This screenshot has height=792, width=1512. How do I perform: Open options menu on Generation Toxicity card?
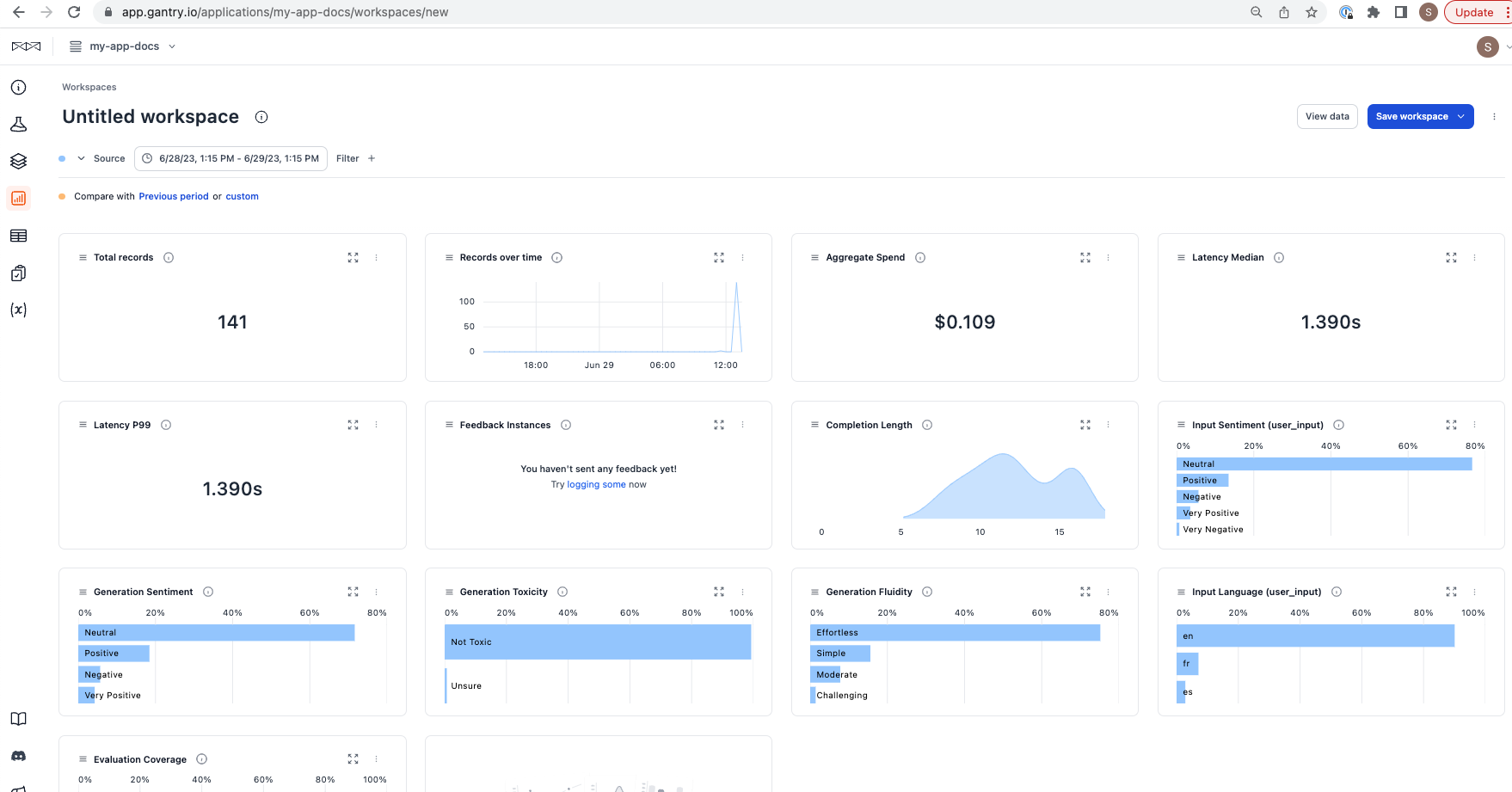pyautogui.click(x=742, y=592)
